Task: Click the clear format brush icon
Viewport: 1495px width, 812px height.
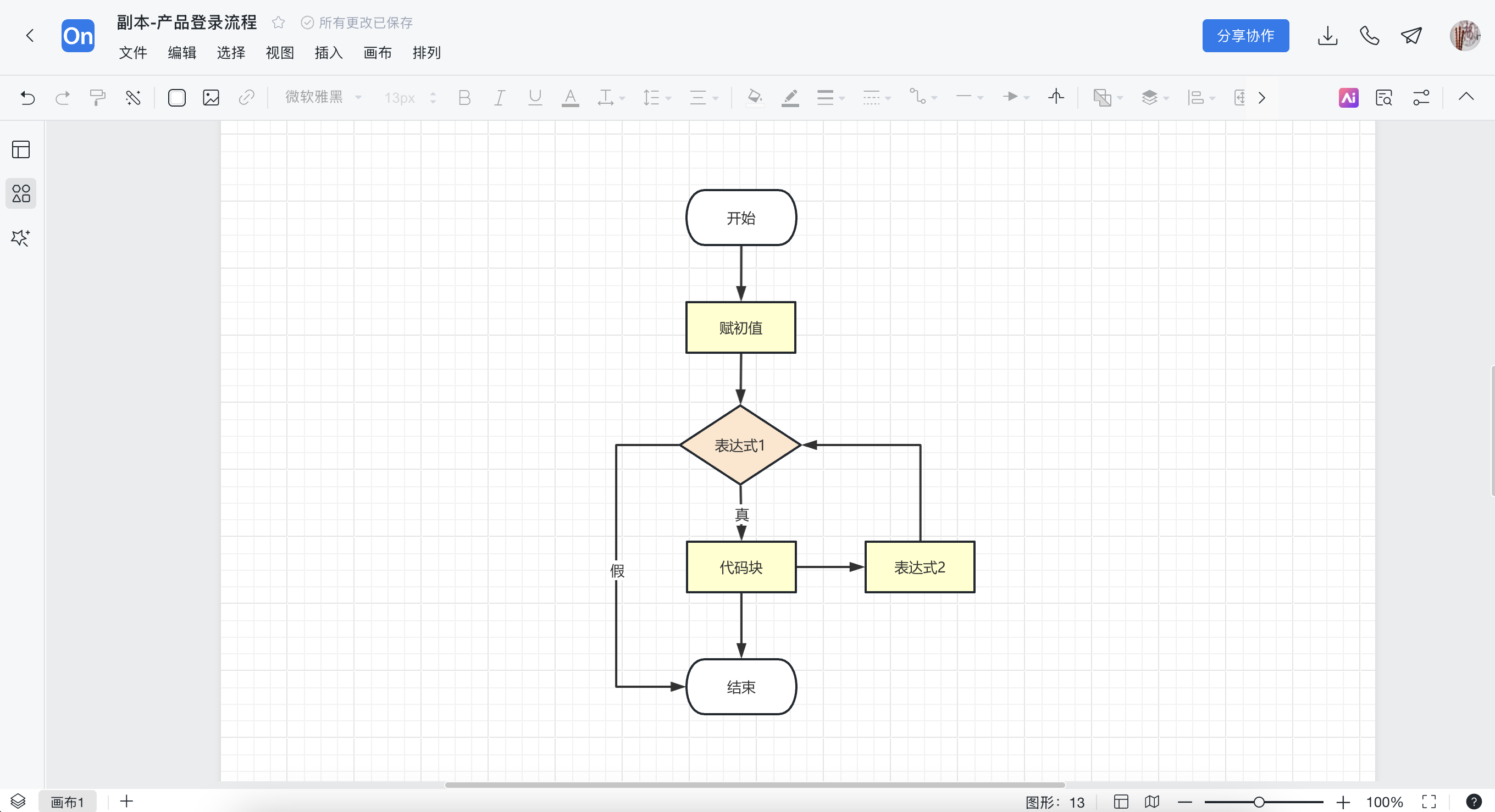Action: click(133, 97)
